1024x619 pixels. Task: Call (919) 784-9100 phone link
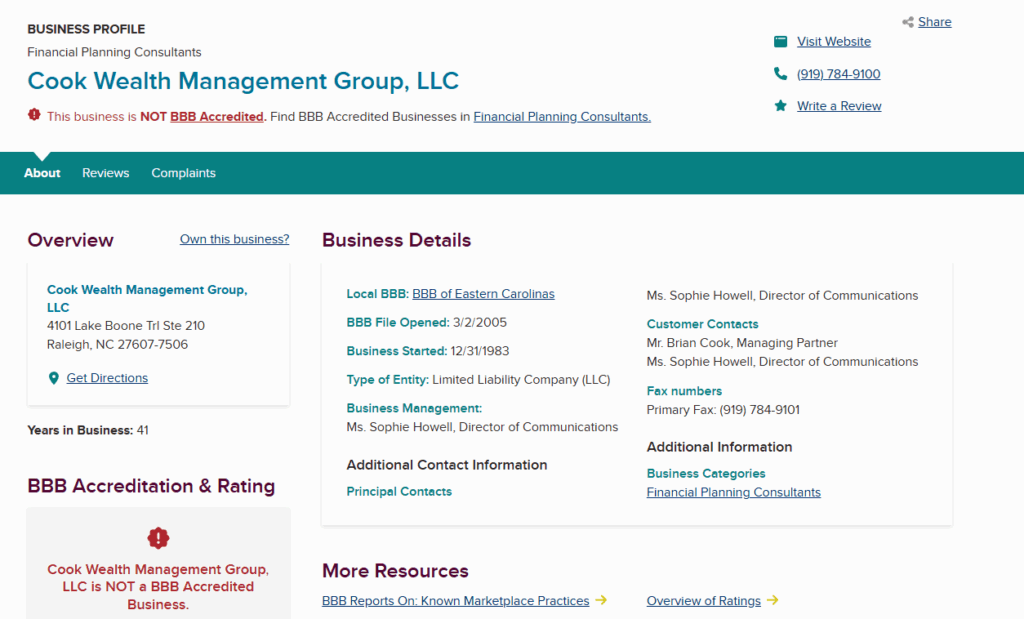click(839, 74)
